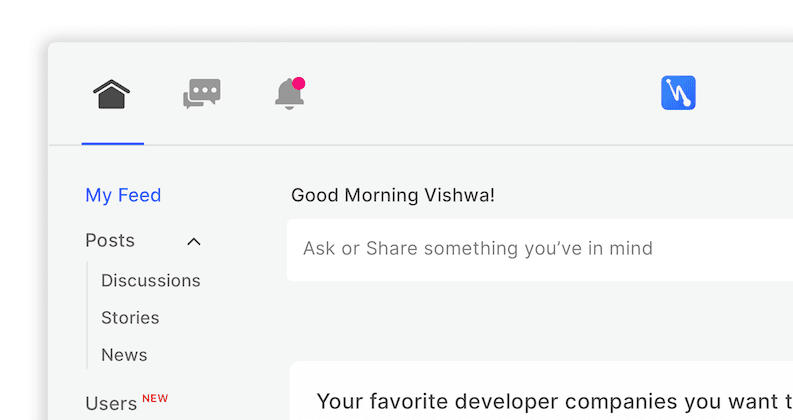Click the vertical guide line beside Posts subitems

(x=88, y=318)
